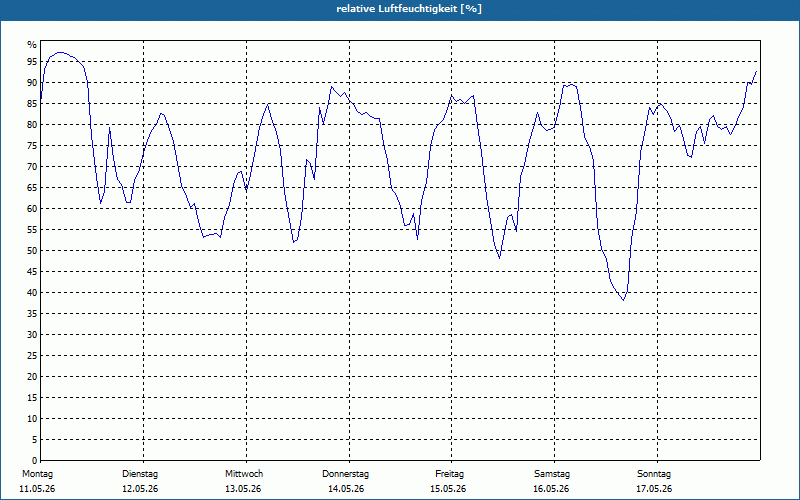Viewport: 800px width, 500px height.
Task: Click the y-axis value '75'
Action: tap(32, 145)
